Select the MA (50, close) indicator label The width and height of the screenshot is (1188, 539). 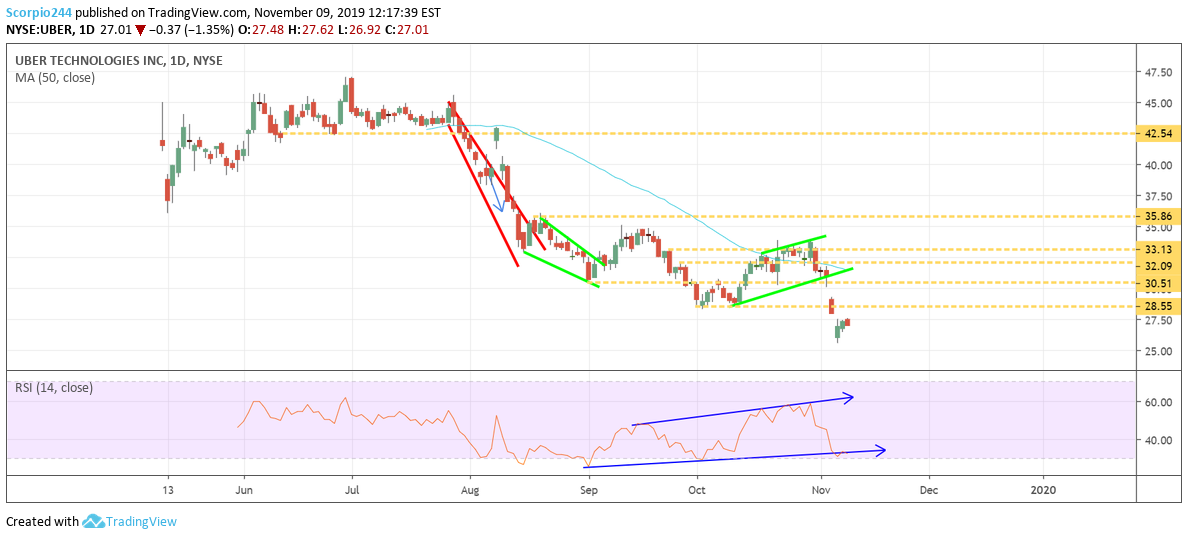54,77
